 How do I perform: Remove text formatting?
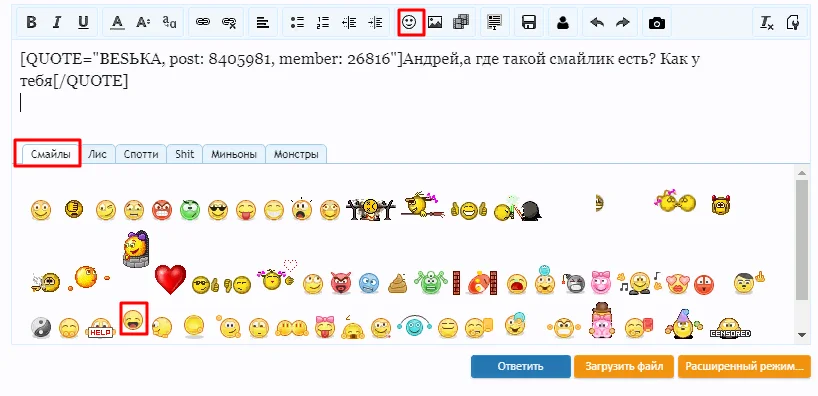[x=767, y=22]
